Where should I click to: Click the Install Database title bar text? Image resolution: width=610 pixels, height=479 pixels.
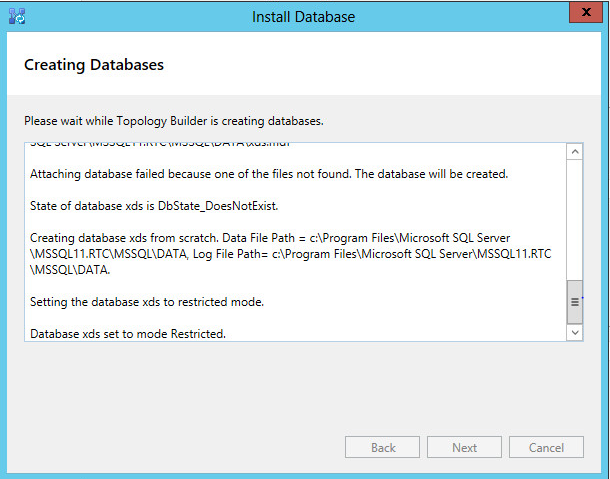(x=304, y=17)
